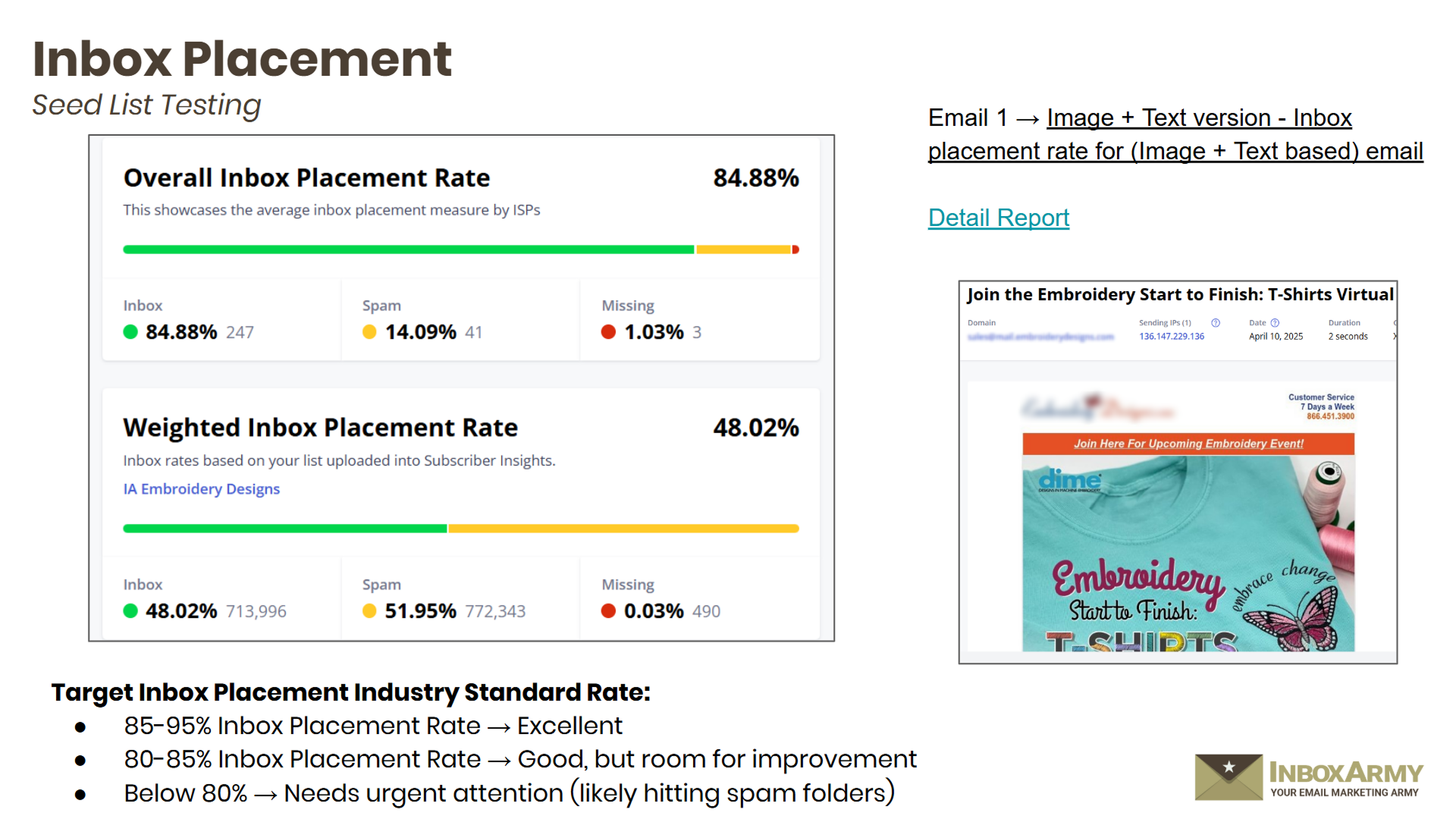Click the red Missing dot beside 0.03%
The image size is (1456, 819).
tap(608, 611)
